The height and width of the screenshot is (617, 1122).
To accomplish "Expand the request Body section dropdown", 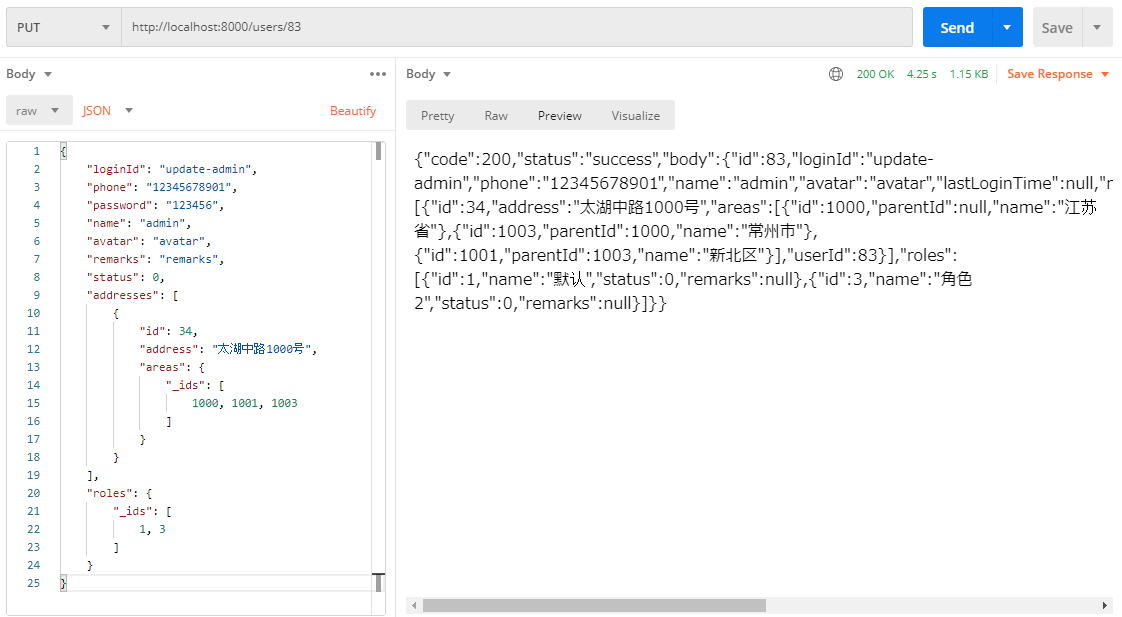I will tap(29, 74).
